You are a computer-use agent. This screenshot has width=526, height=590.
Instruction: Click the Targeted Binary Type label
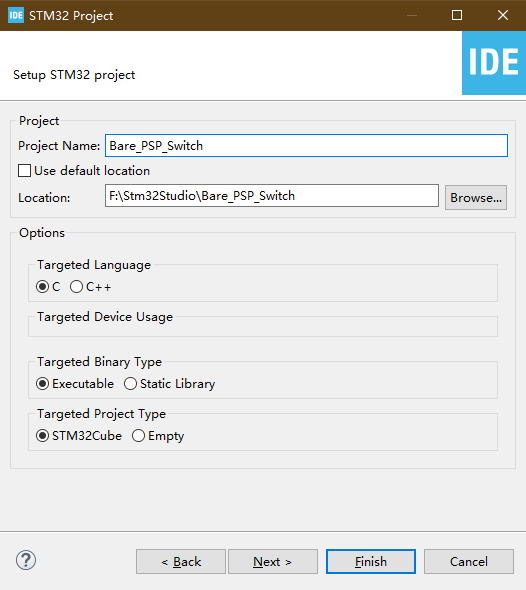tap(99, 362)
